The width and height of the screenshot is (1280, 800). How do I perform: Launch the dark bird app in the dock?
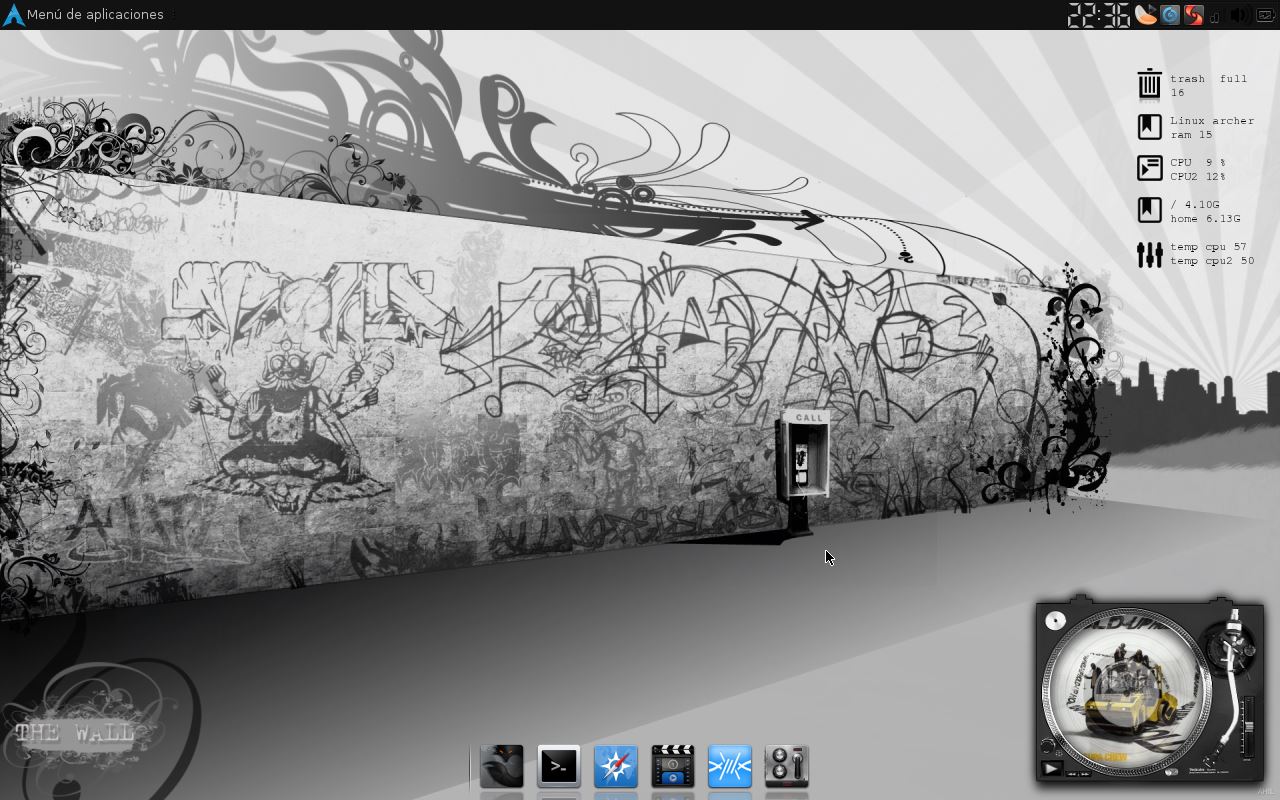(502, 767)
